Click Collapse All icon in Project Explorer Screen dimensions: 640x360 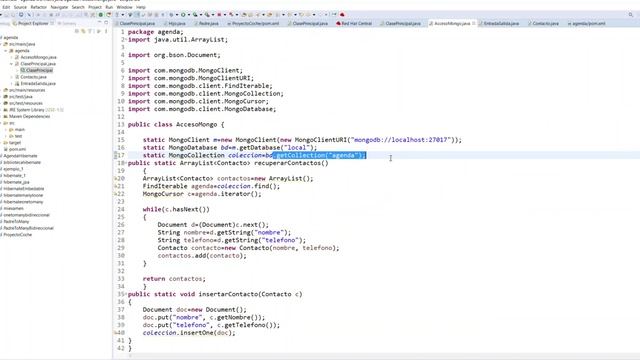(x=77, y=31)
